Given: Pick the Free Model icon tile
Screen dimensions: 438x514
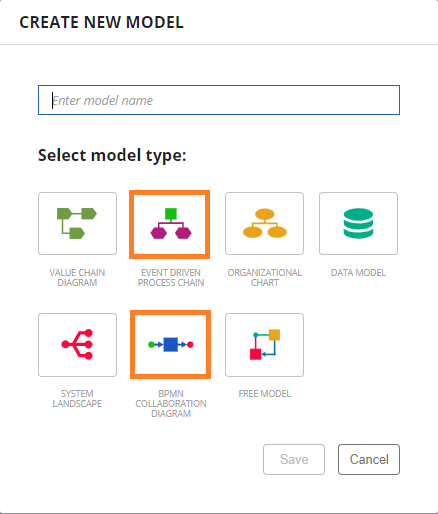Looking at the screenshot, I should (264, 345).
